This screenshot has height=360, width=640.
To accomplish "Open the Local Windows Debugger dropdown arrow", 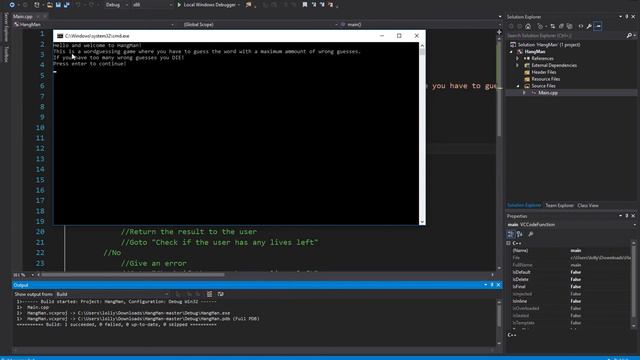I will click(239, 5).
